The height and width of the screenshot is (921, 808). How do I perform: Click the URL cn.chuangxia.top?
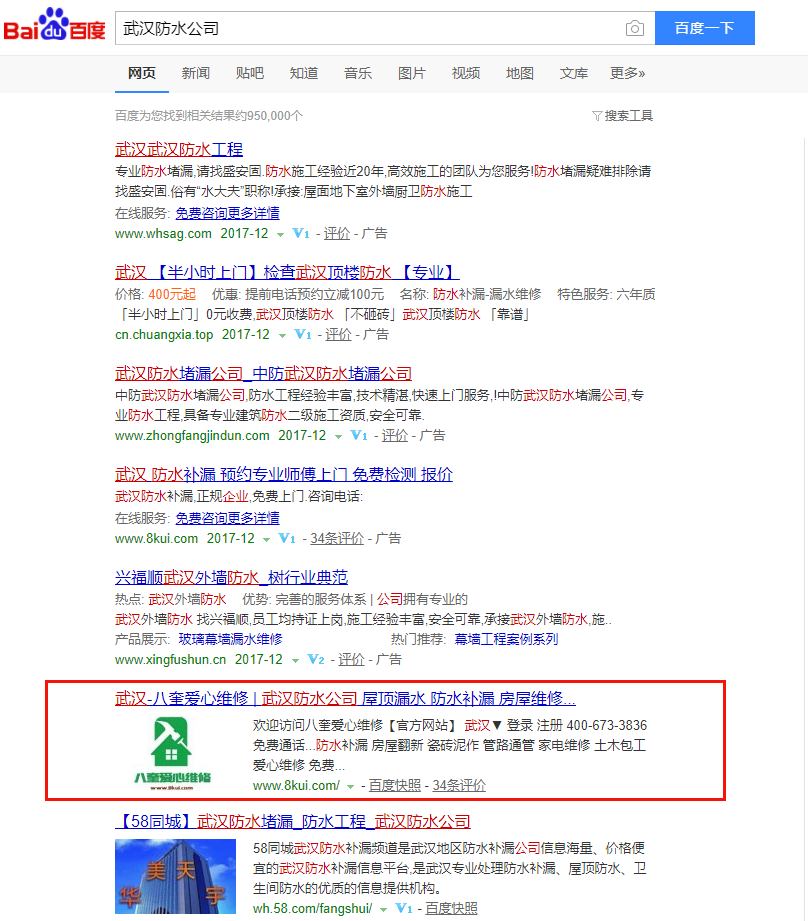click(164, 335)
